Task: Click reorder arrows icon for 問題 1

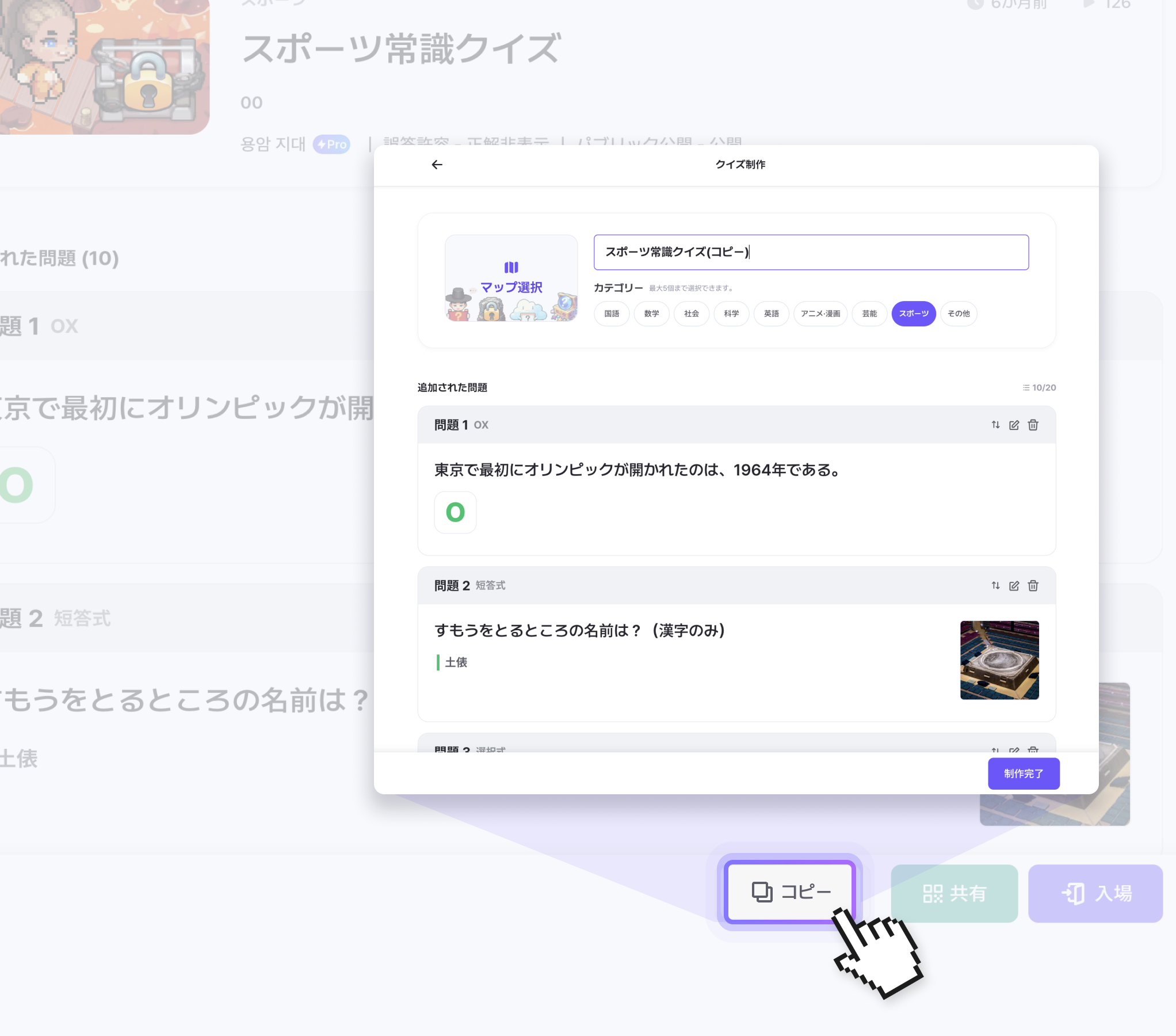Action: (x=995, y=425)
